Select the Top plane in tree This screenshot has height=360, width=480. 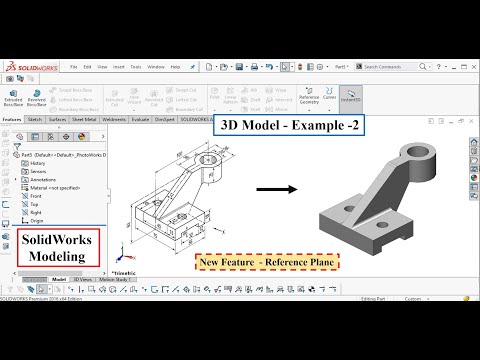[x=30, y=204]
